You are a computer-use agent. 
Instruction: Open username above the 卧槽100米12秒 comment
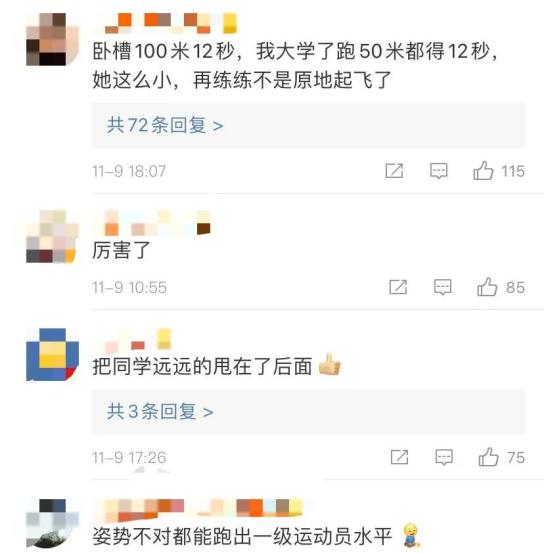(x=171, y=23)
